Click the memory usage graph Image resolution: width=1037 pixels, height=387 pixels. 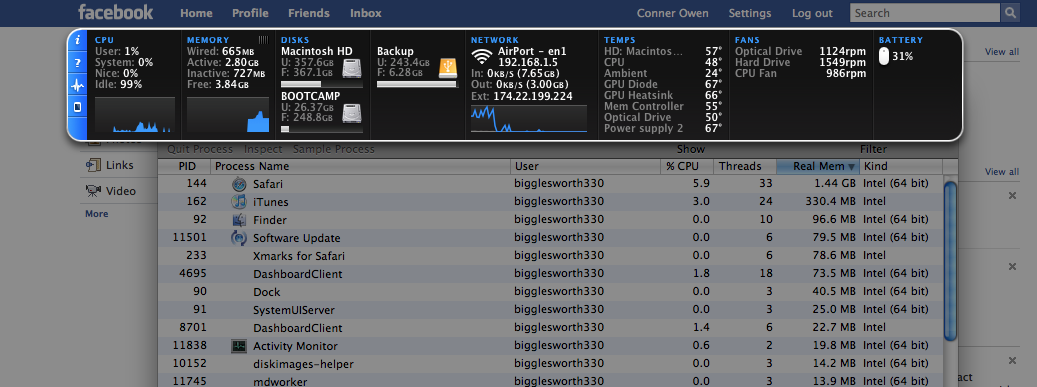229,115
